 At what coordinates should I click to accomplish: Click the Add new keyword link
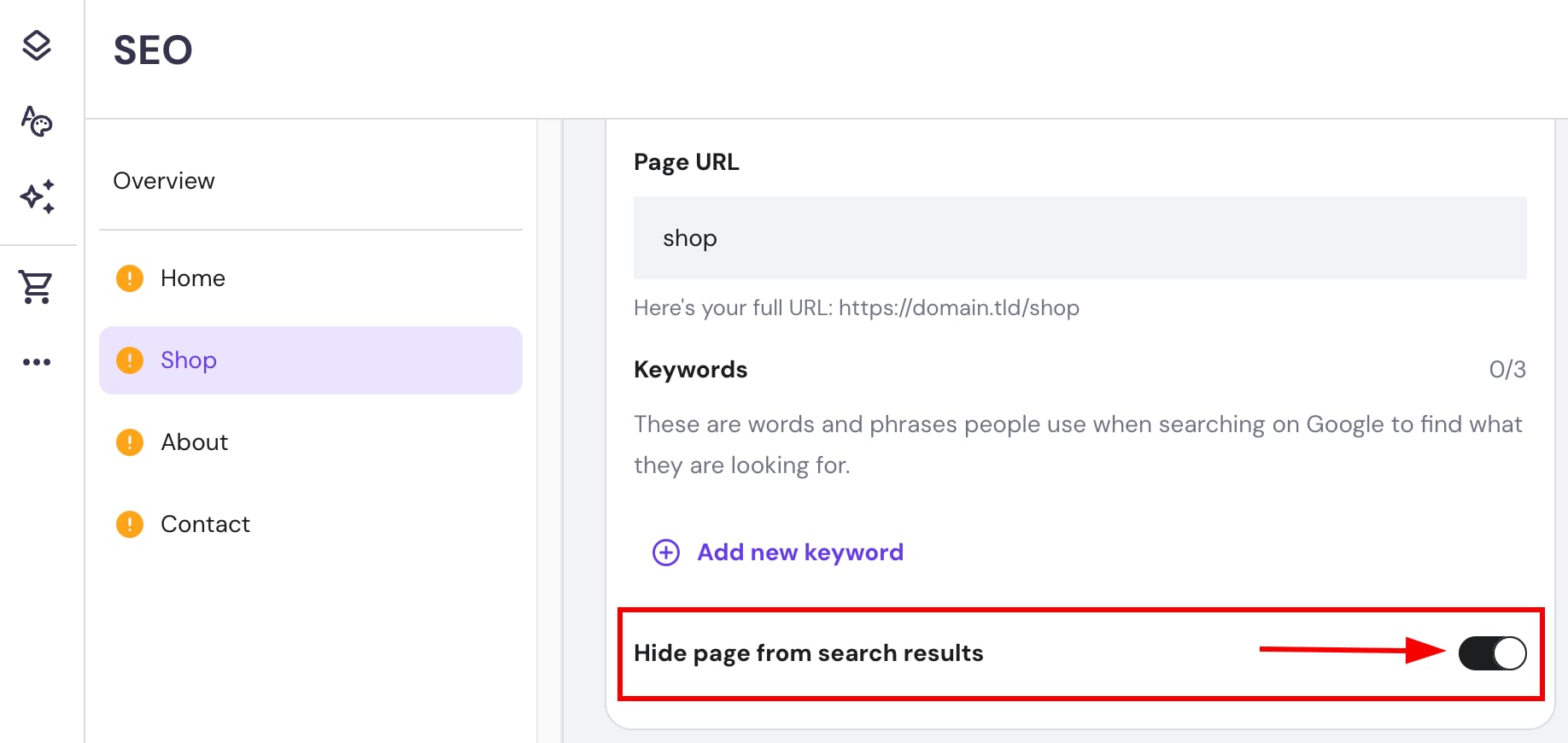(x=799, y=552)
